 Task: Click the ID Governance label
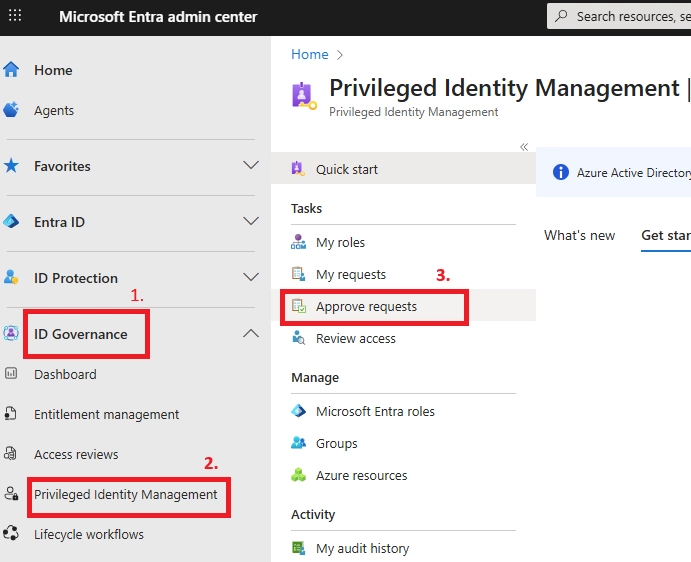81,334
